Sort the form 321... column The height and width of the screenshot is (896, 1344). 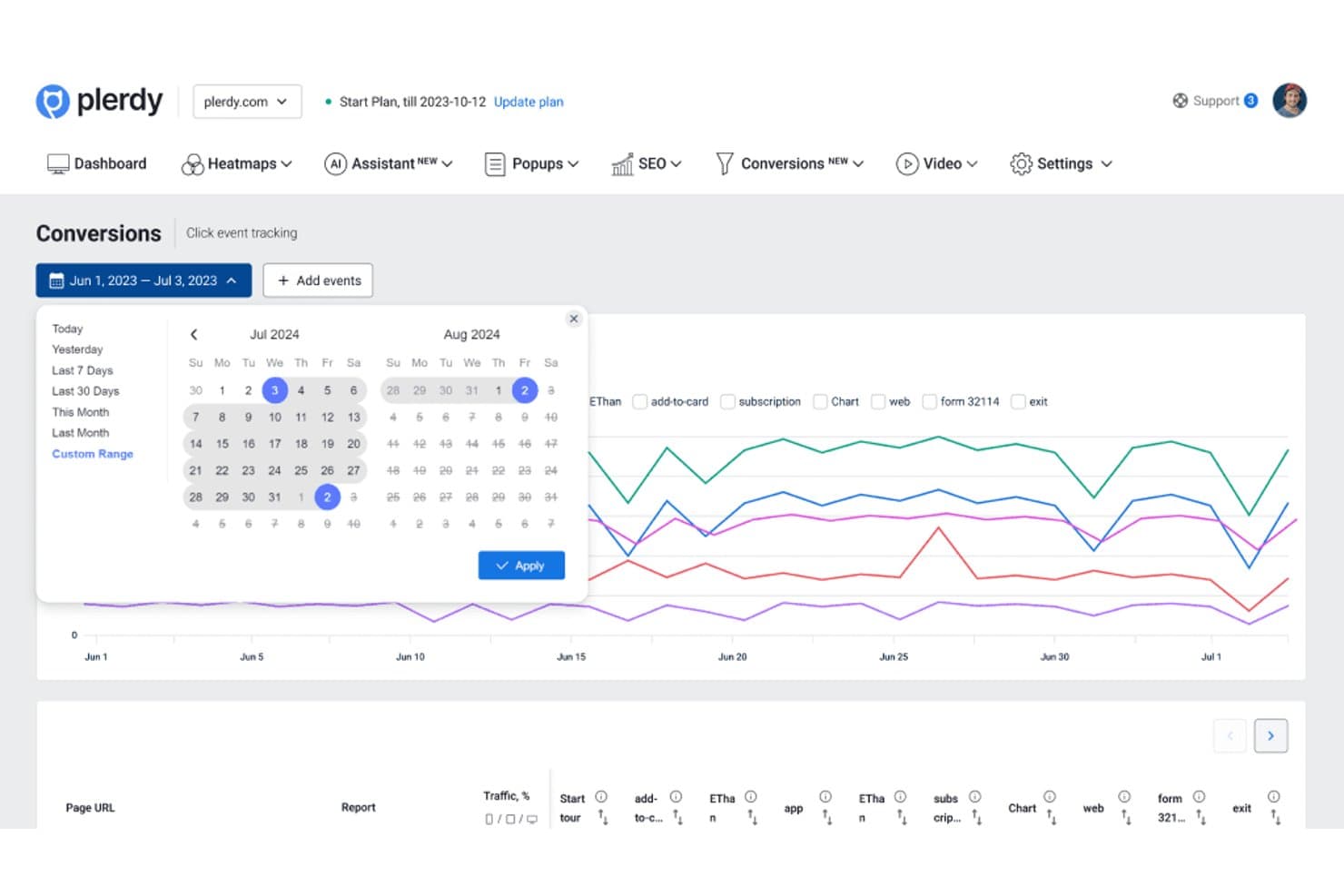click(1201, 817)
